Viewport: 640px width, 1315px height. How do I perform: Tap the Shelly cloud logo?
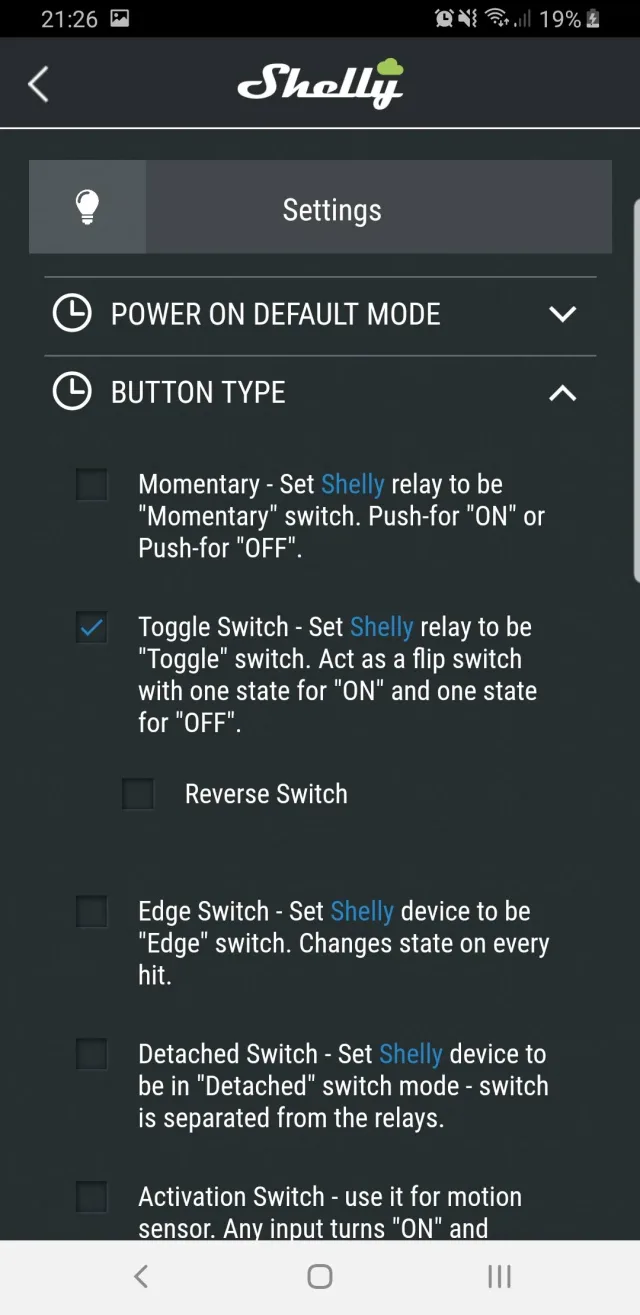pyautogui.click(x=320, y=84)
